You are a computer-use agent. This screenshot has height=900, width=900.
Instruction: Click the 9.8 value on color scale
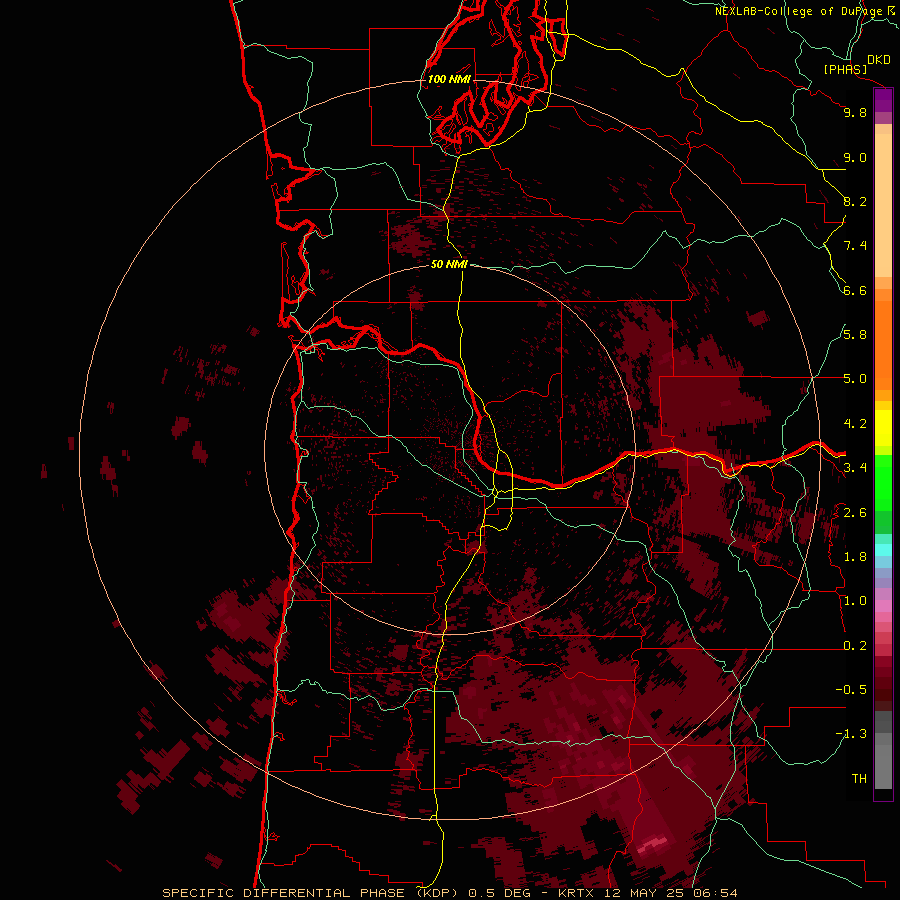click(x=855, y=112)
